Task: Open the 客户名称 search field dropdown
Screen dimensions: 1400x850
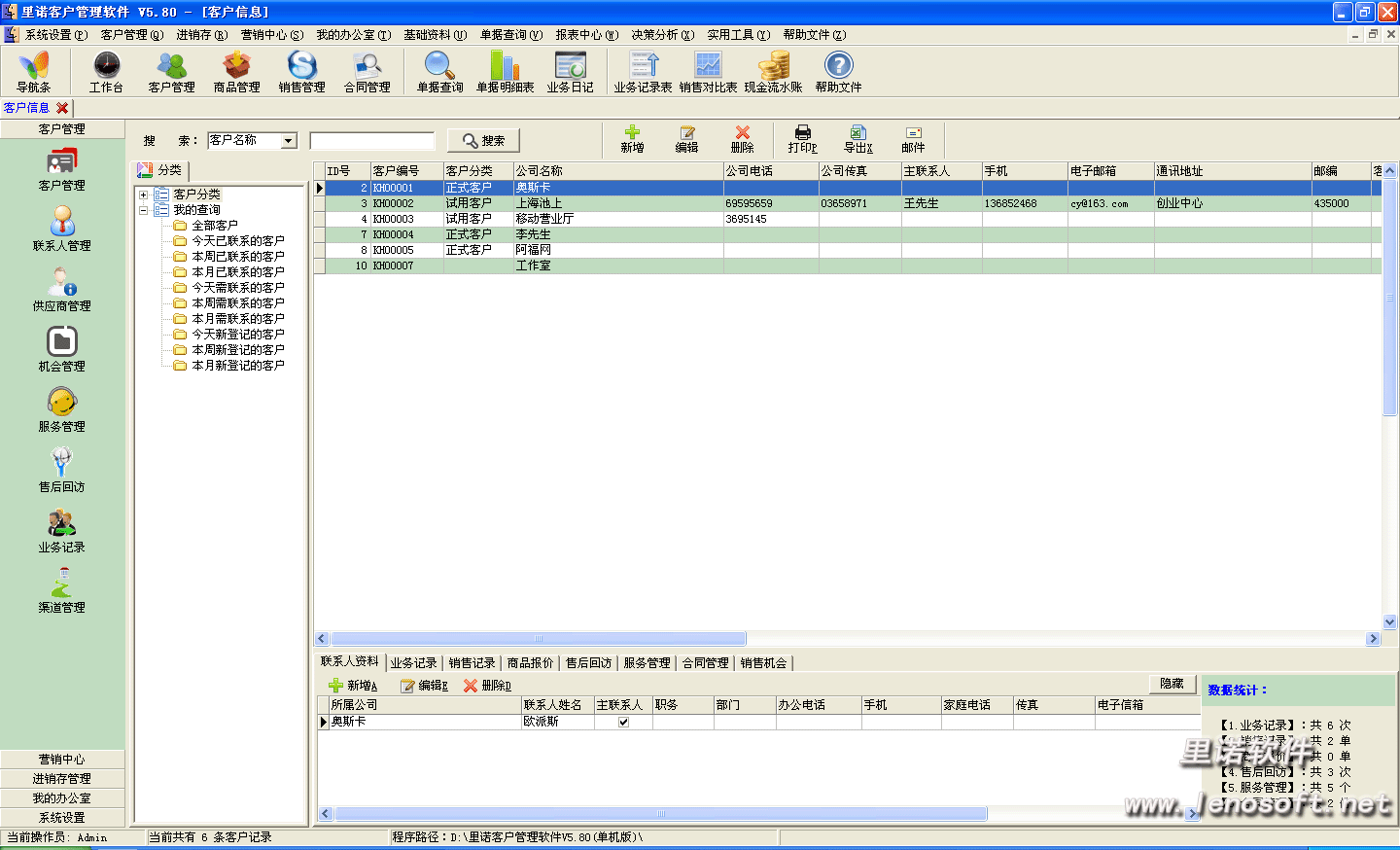Action: coord(289,141)
